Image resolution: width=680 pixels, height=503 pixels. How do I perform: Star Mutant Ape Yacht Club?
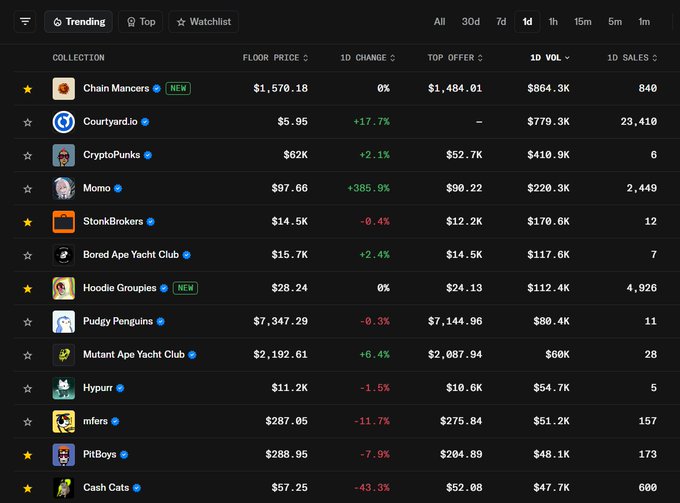click(28, 355)
